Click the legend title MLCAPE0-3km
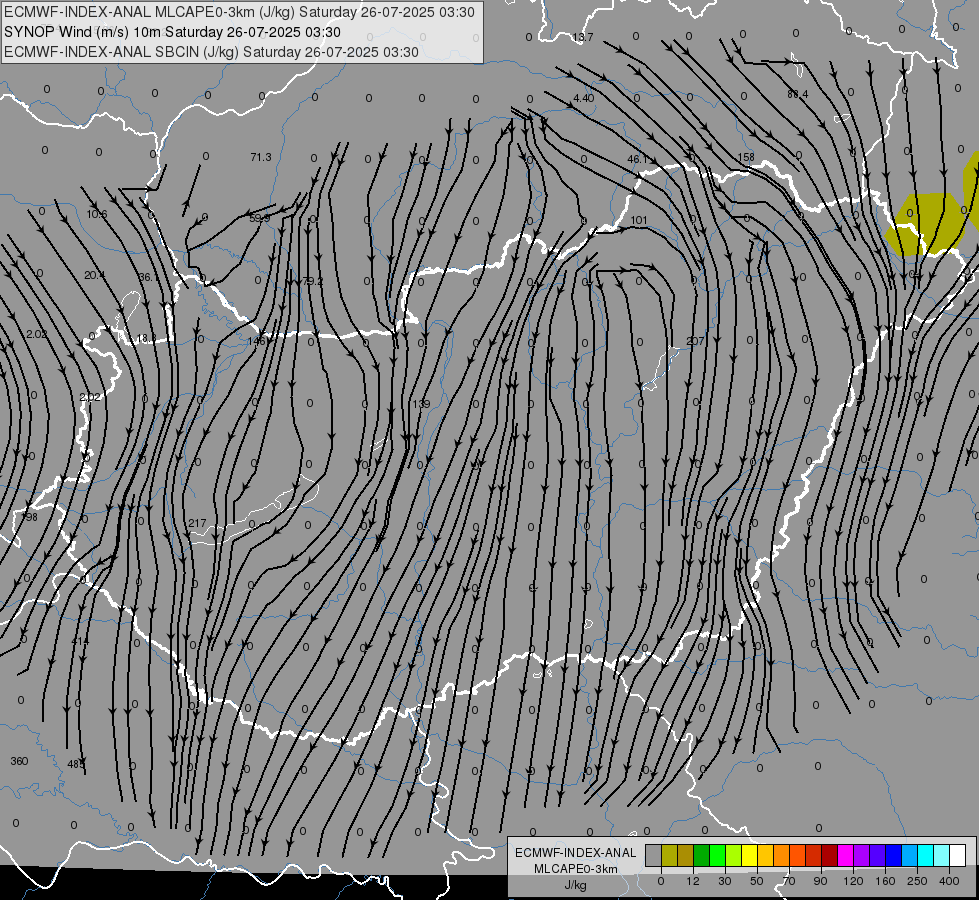Image resolution: width=979 pixels, height=900 pixels. 576,869
